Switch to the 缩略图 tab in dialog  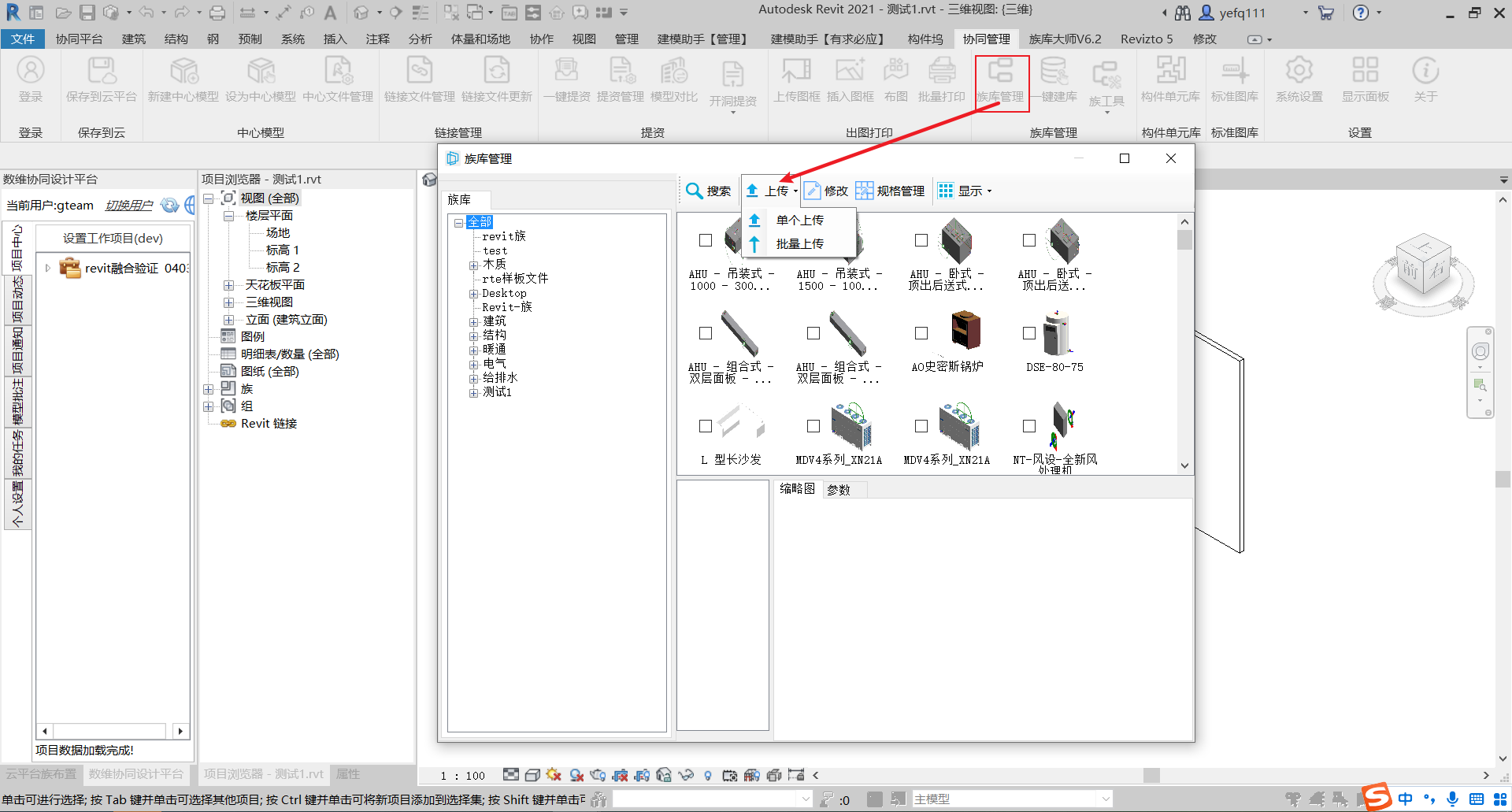pyautogui.click(x=797, y=489)
